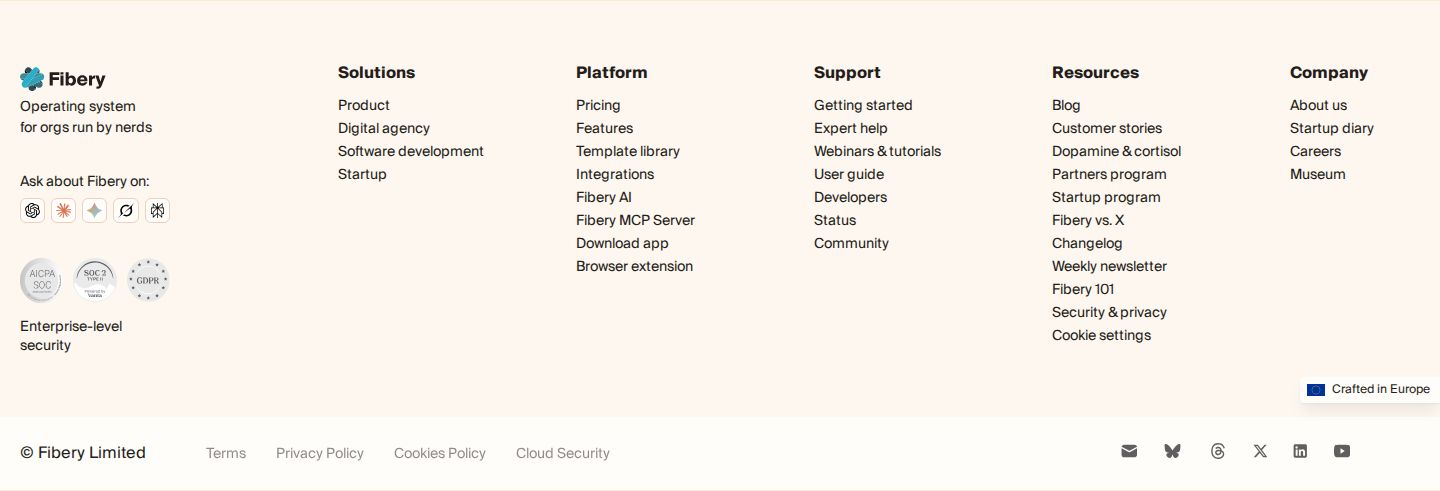This screenshot has width=1440, height=491.
Task: Click Fibery vs. X link
Action: [1088, 220]
